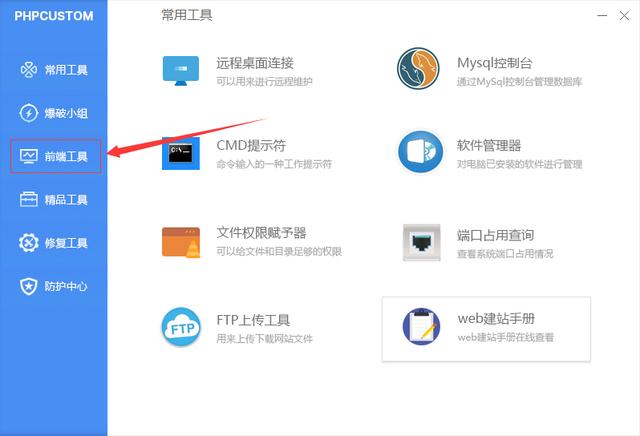Click the 防护中心 shield icon
This screenshot has height=436, width=640.
tap(29, 286)
